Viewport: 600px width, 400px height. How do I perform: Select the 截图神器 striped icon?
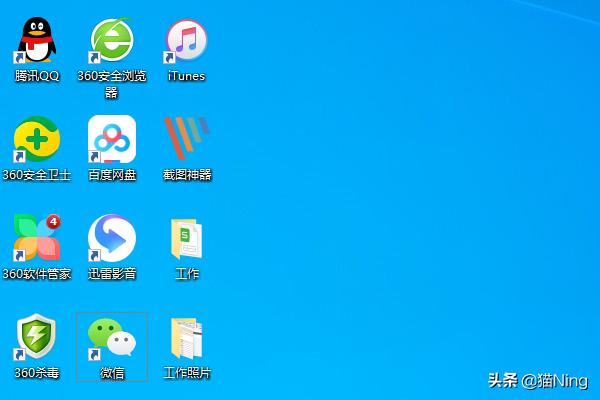187,138
